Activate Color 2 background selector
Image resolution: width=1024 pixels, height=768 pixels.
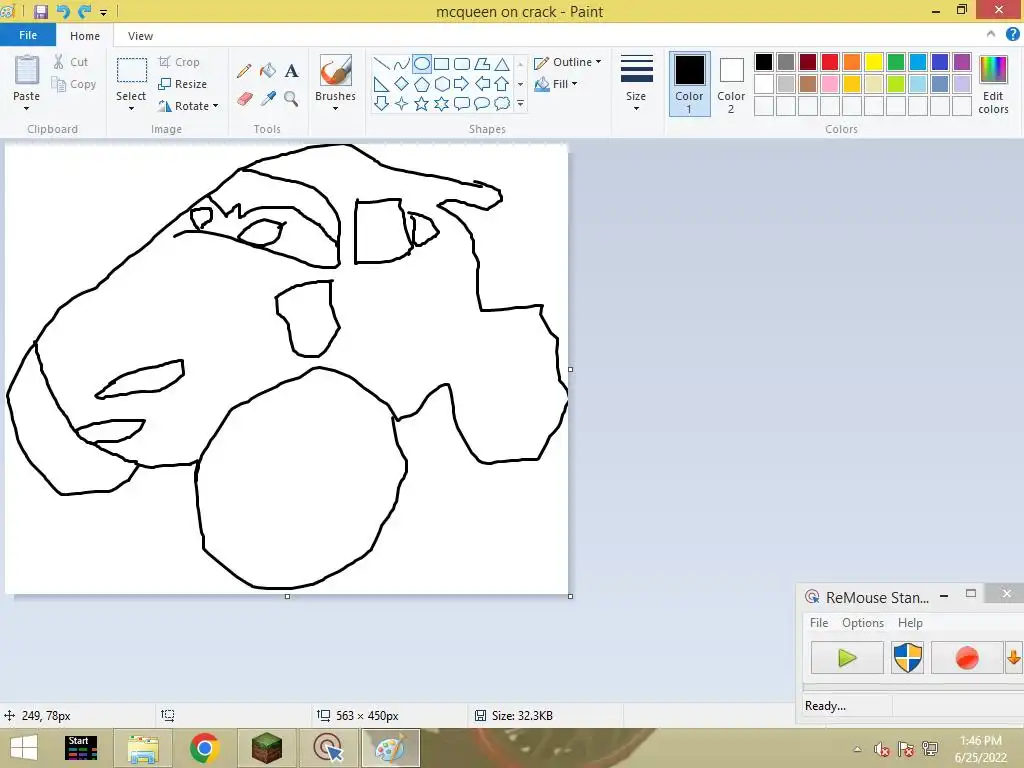click(x=731, y=84)
